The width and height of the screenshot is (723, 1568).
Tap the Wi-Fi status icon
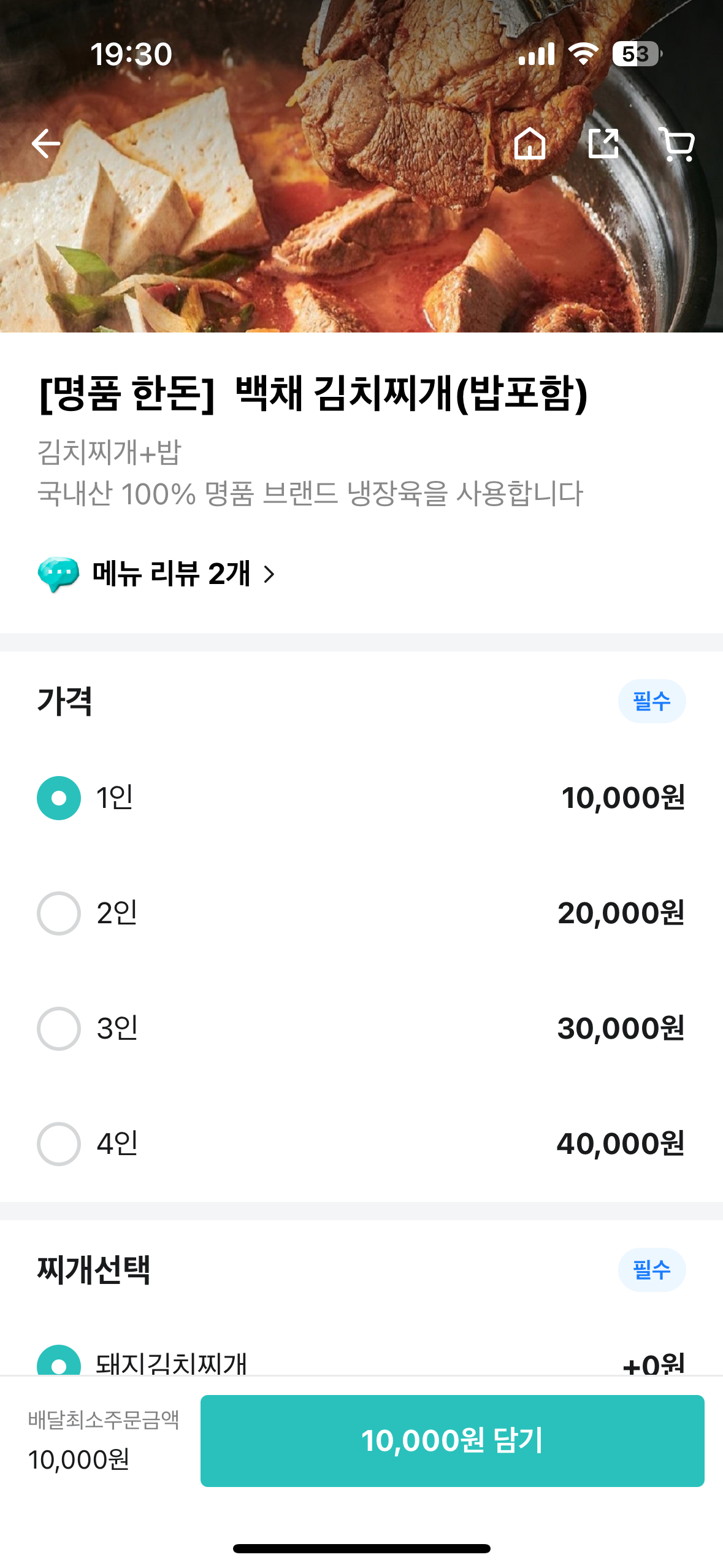point(583,54)
